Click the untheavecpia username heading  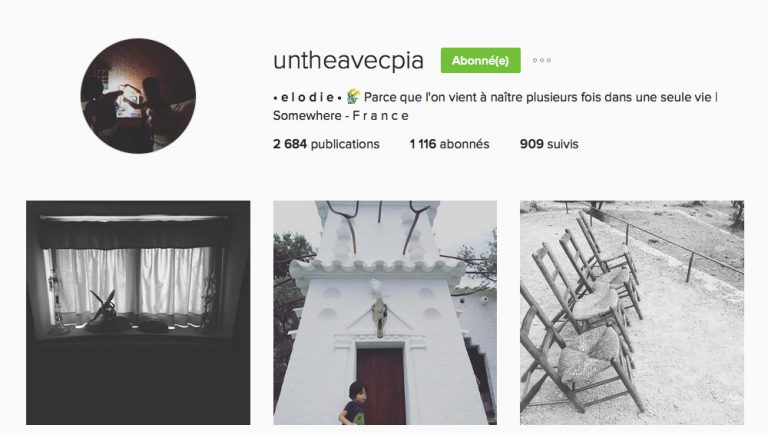[x=348, y=61]
